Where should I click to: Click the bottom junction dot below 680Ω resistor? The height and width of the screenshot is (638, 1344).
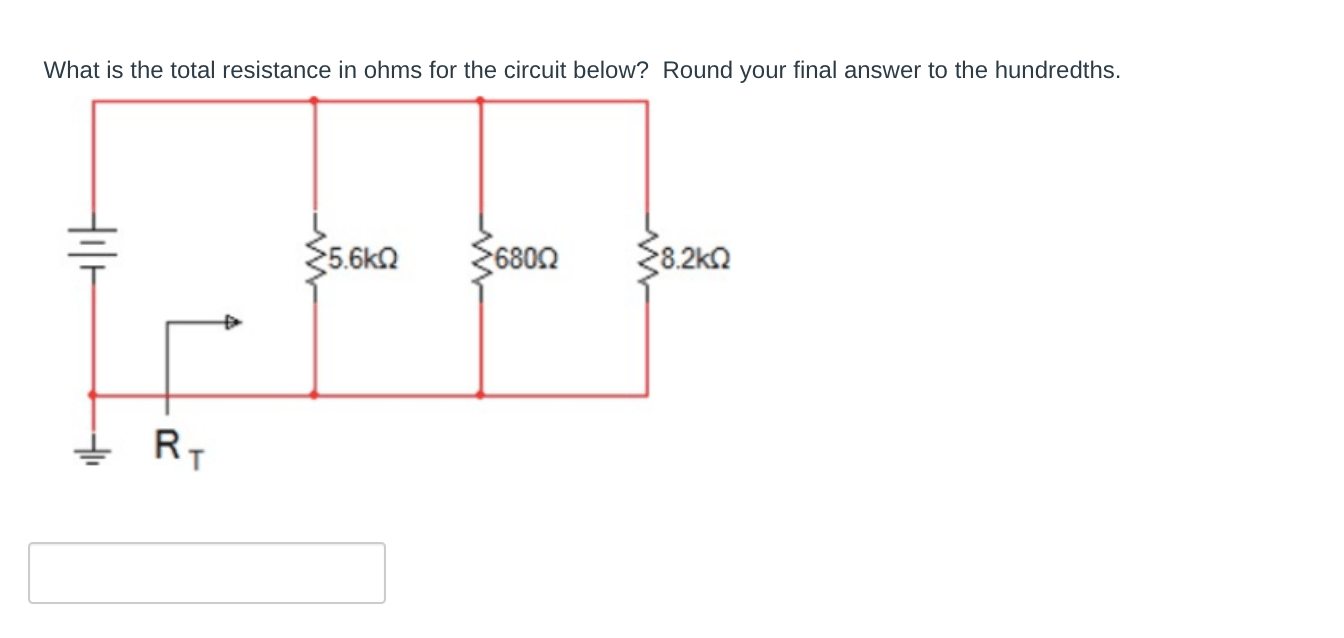point(481,395)
